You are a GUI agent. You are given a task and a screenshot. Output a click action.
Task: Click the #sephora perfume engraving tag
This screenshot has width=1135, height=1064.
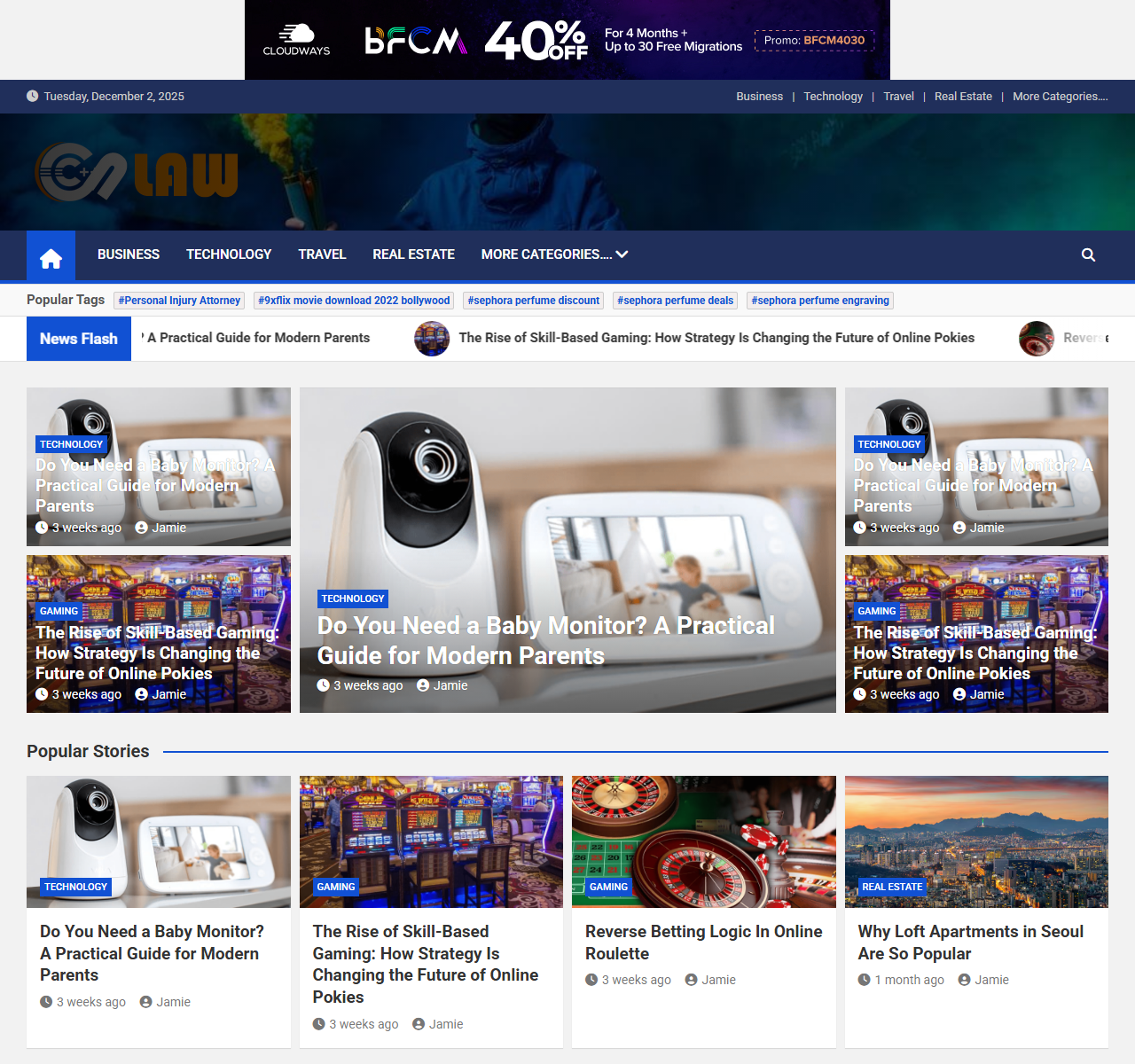coord(819,301)
